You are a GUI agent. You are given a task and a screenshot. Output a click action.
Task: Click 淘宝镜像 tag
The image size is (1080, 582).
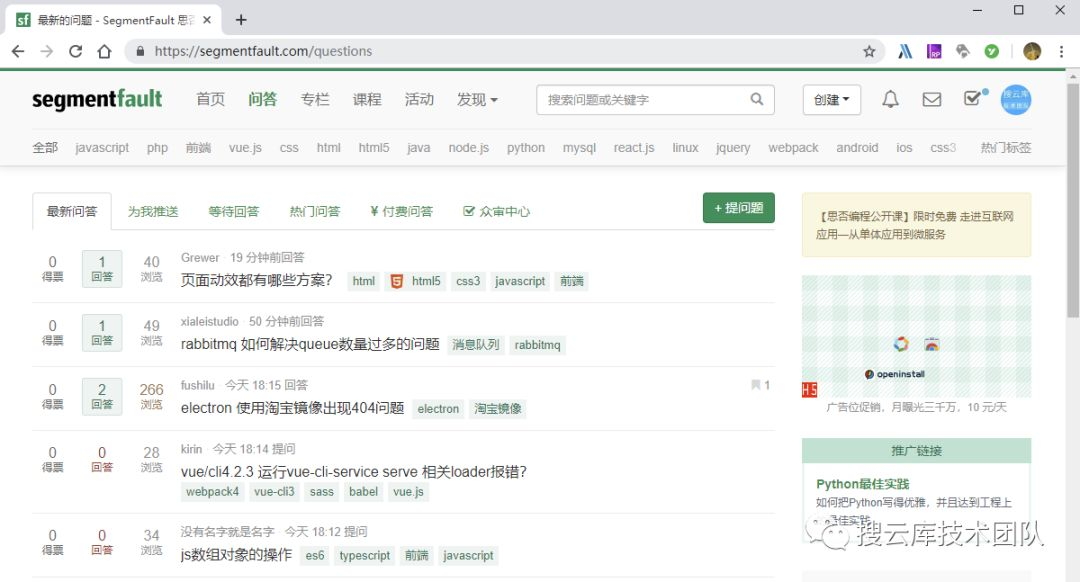pyautogui.click(x=497, y=408)
